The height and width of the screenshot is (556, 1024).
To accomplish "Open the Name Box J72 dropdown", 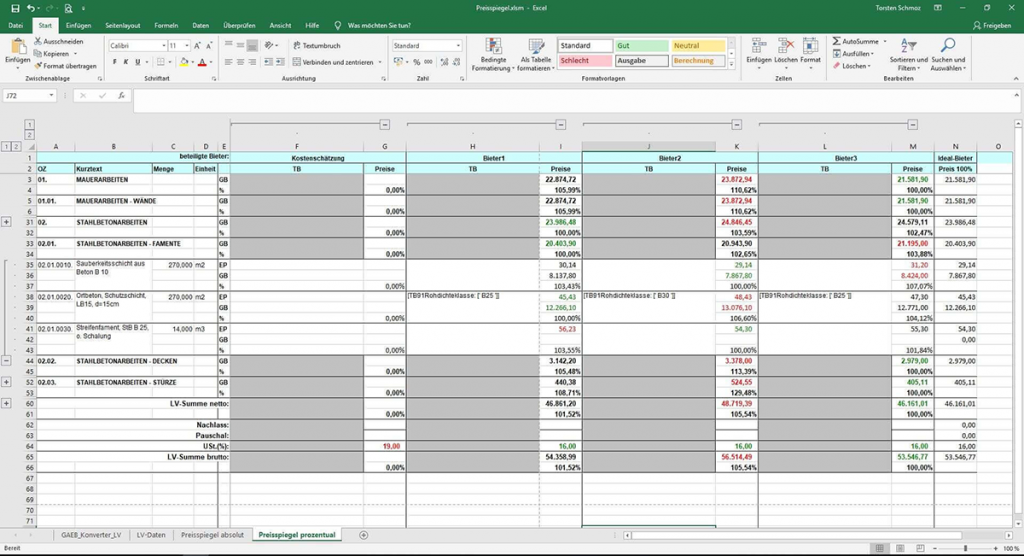I will [x=51, y=95].
